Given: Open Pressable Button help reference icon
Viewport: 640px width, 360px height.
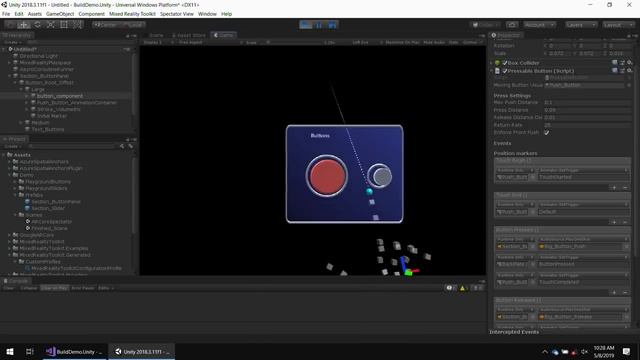Looking at the screenshot, I should click(x=615, y=70).
